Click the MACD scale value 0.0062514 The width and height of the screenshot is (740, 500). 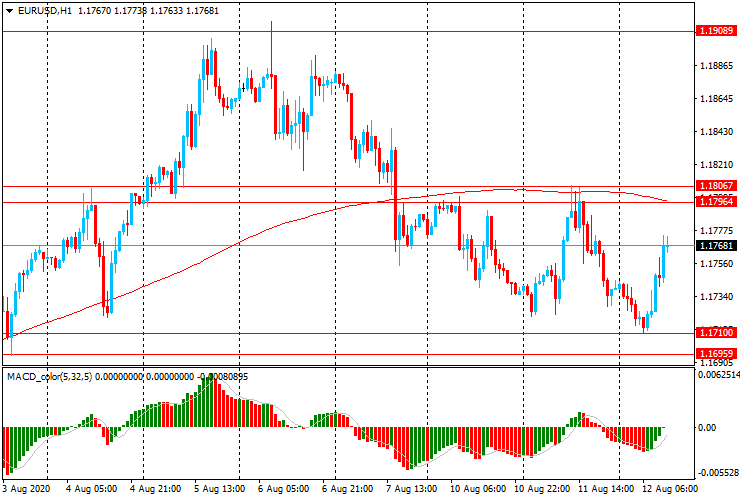(718, 375)
